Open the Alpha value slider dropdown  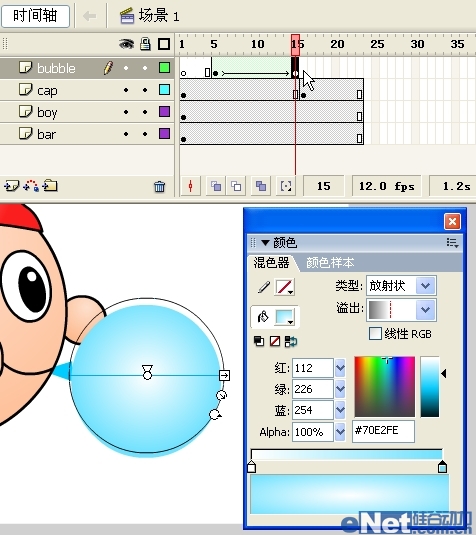pos(340,432)
